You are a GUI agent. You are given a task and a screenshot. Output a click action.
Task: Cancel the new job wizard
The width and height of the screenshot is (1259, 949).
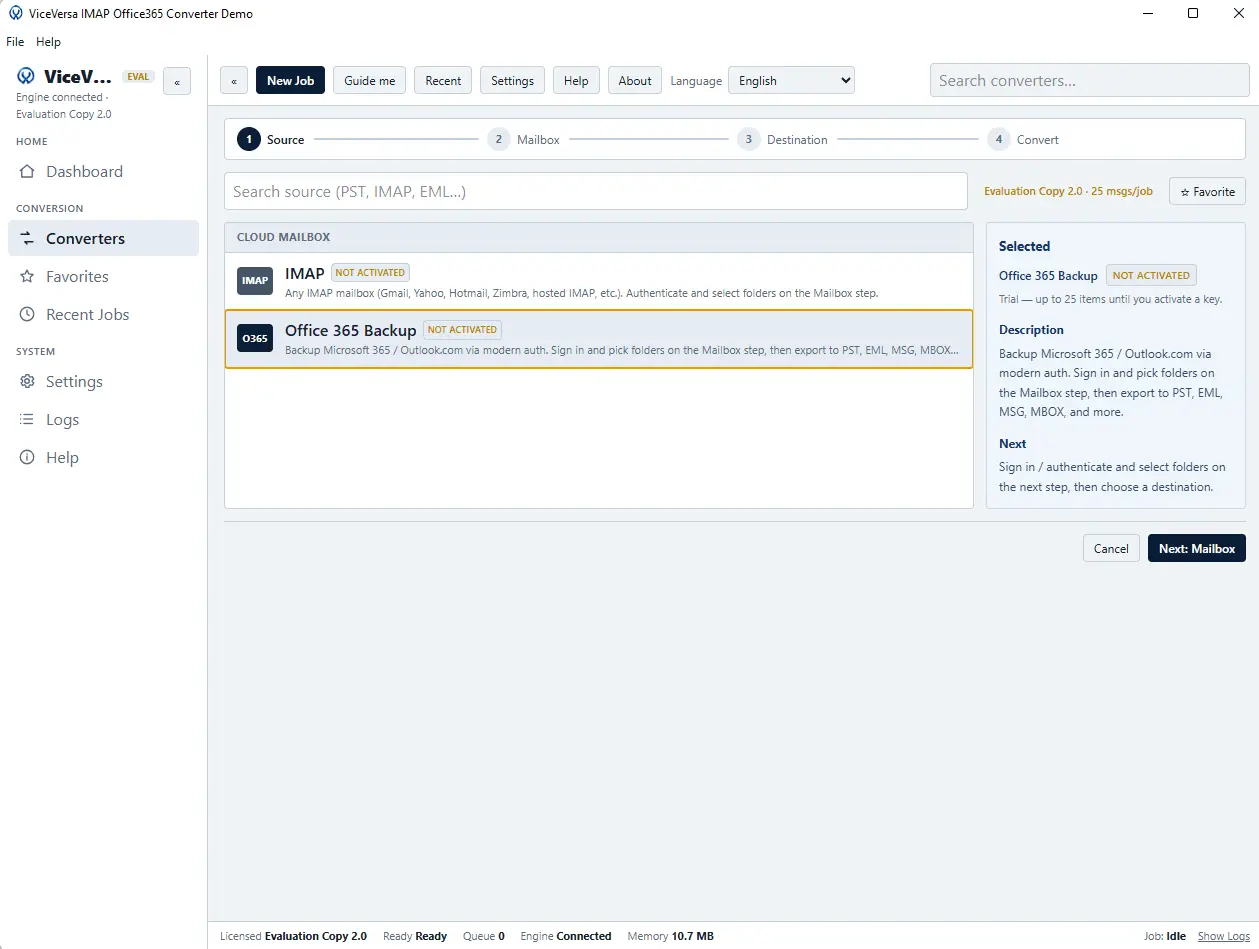point(1111,548)
